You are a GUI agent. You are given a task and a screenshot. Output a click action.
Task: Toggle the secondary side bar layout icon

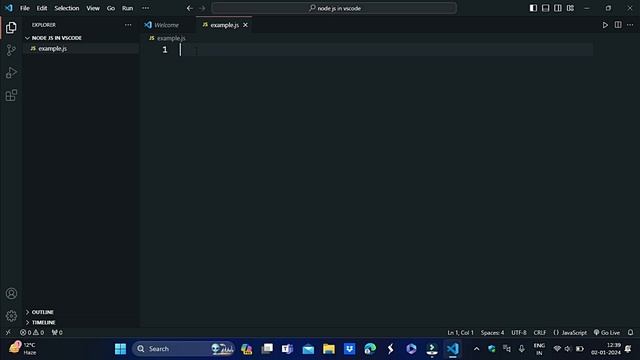click(558, 8)
